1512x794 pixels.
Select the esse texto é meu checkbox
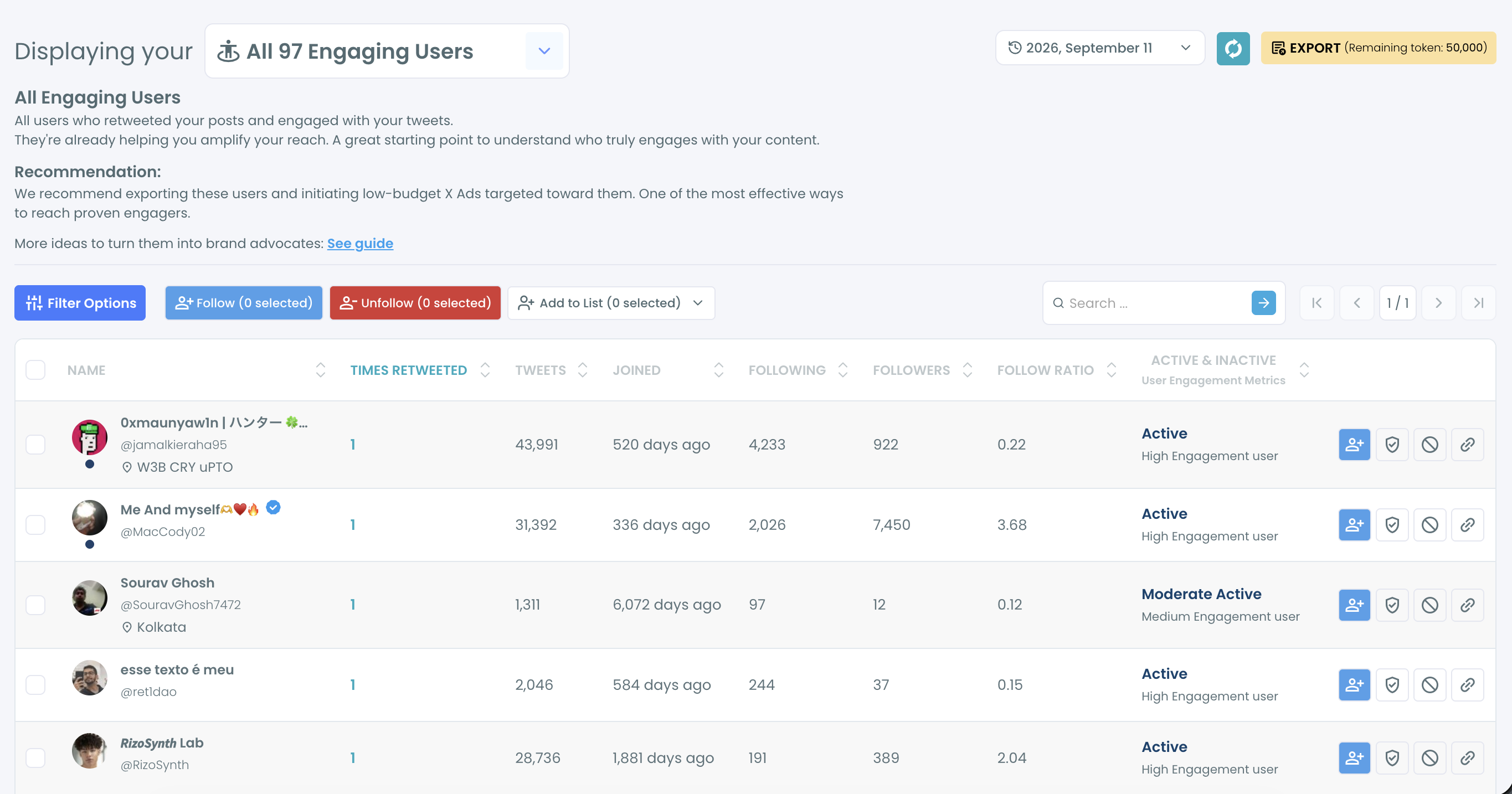coord(35,685)
